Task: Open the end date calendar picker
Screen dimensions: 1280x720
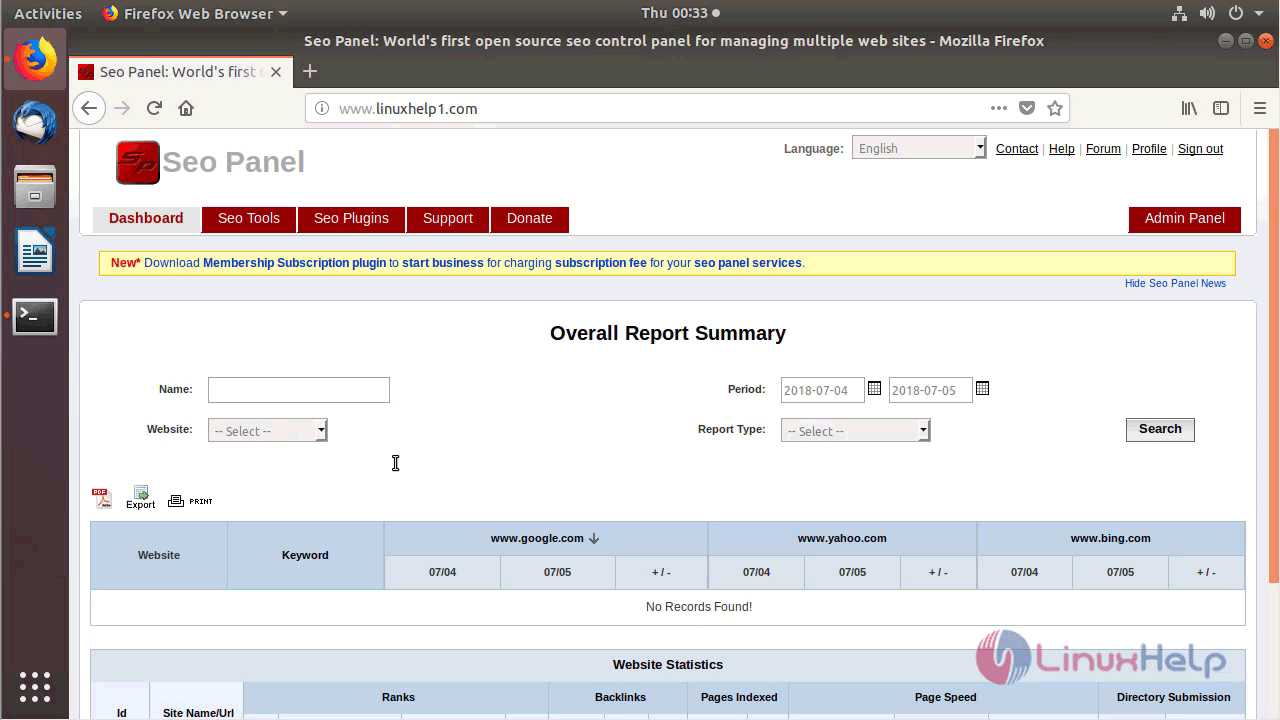Action: click(x=982, y=388)
